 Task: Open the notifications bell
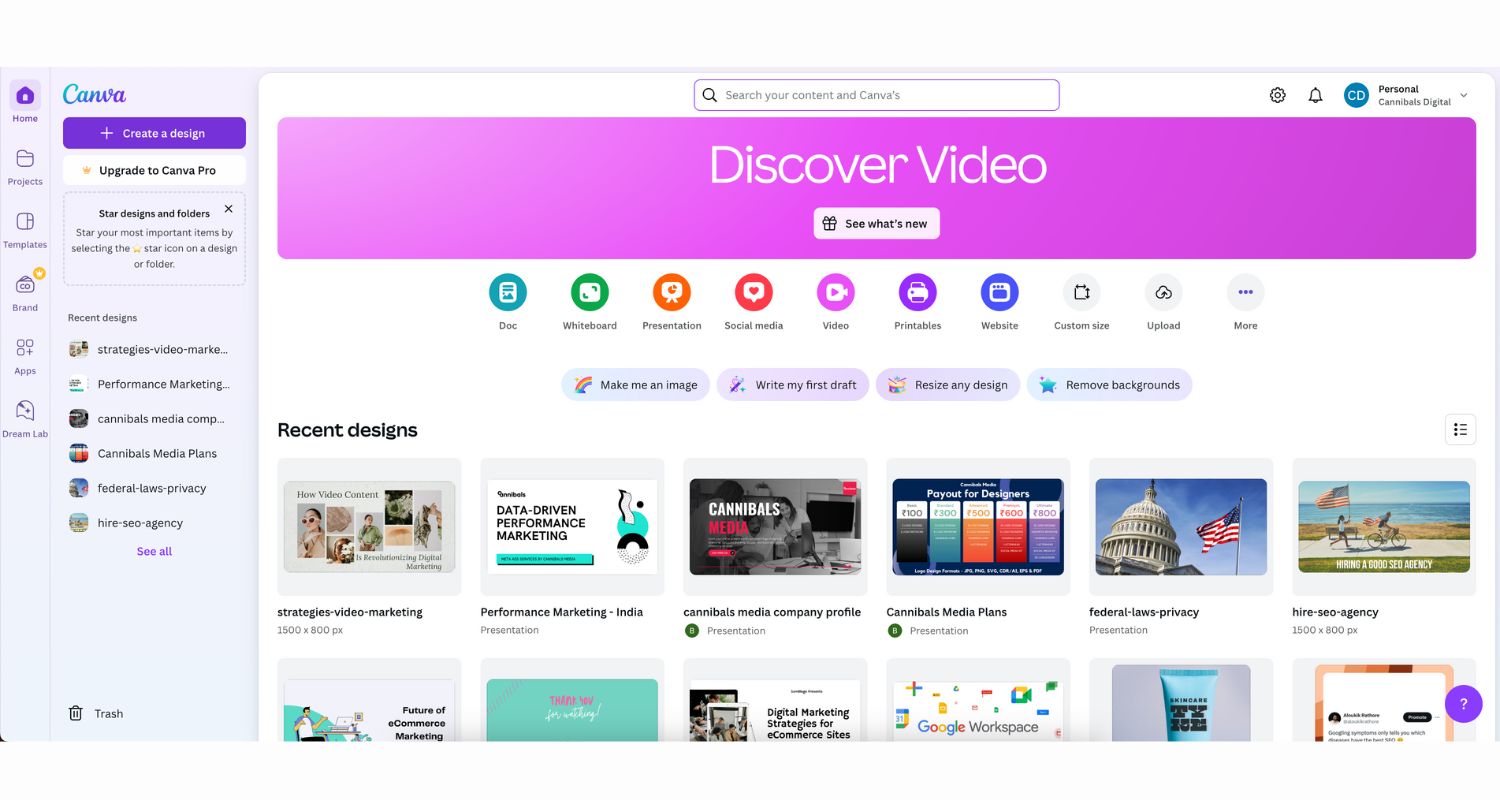coord(1316,95)
